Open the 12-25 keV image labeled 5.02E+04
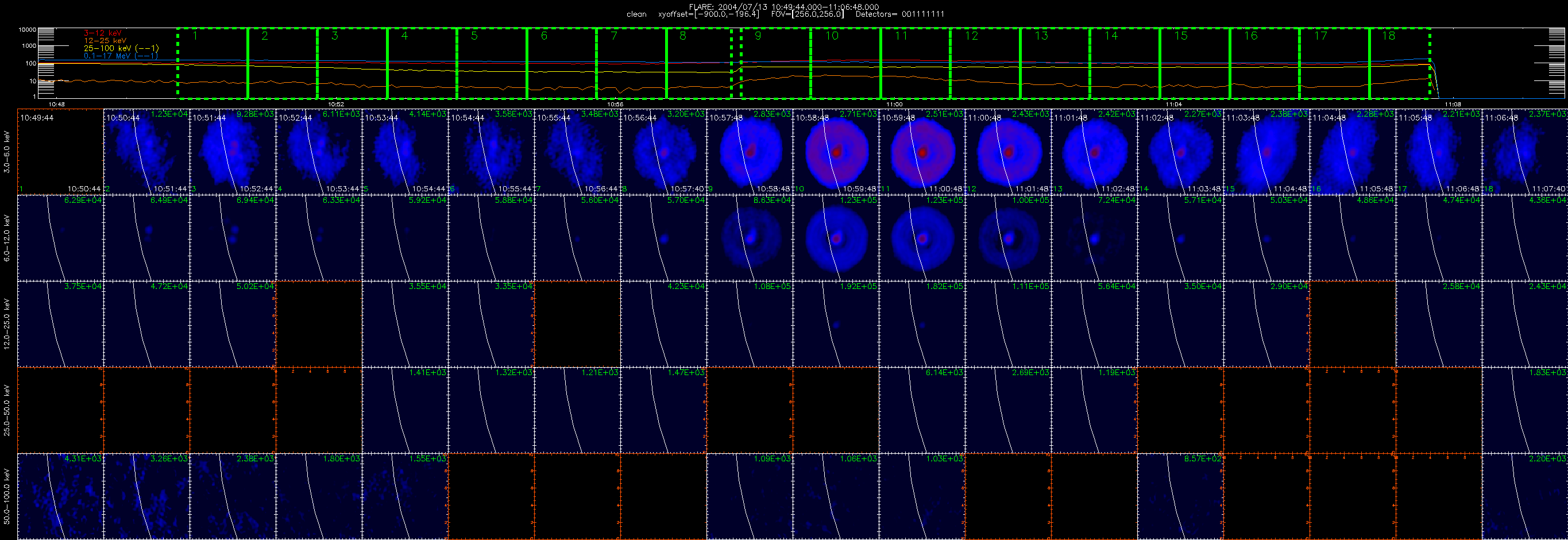 (233, 324)
